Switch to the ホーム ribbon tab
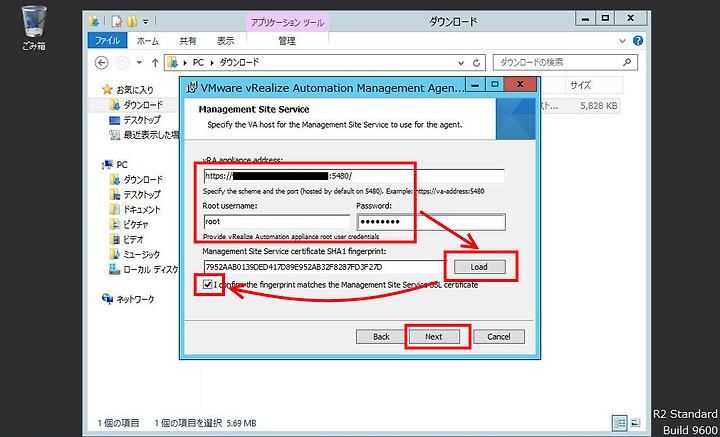 (148, 41)
